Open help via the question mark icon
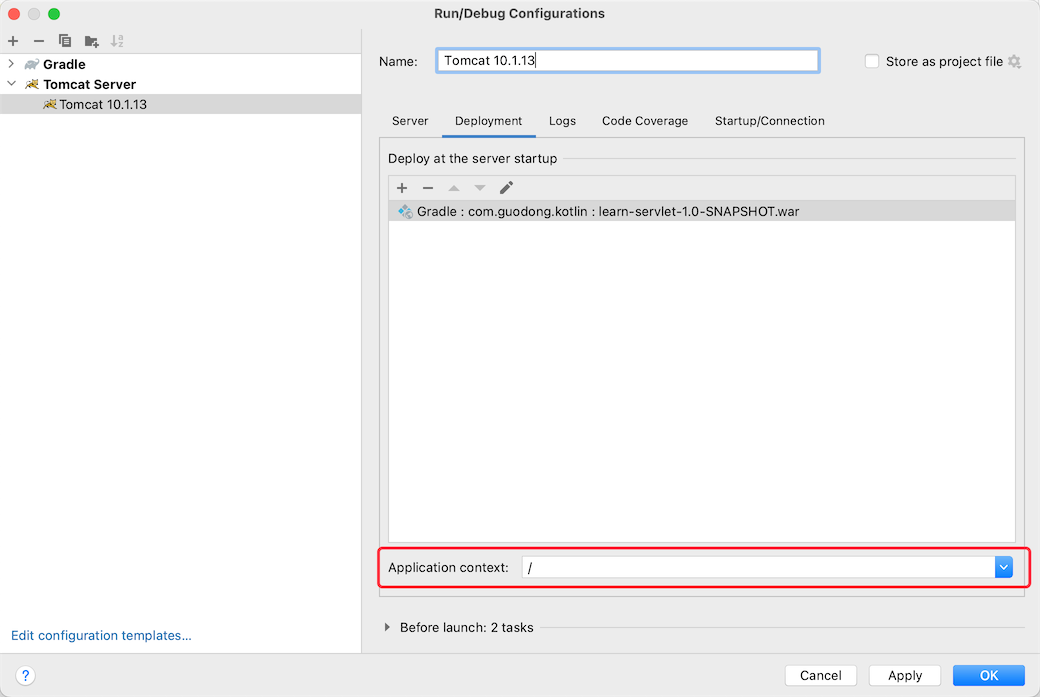This screenshot has width=1040, height=697. 25,675
